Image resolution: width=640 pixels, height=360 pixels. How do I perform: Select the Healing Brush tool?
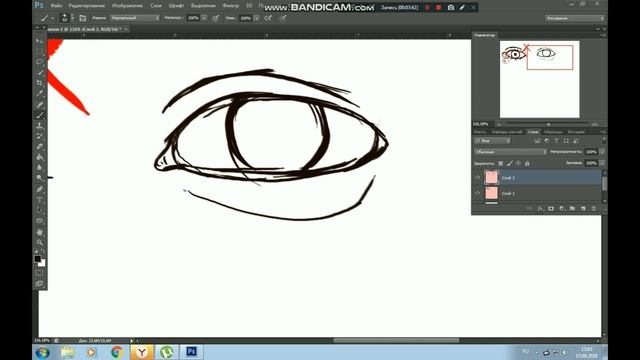coord(40,104)
